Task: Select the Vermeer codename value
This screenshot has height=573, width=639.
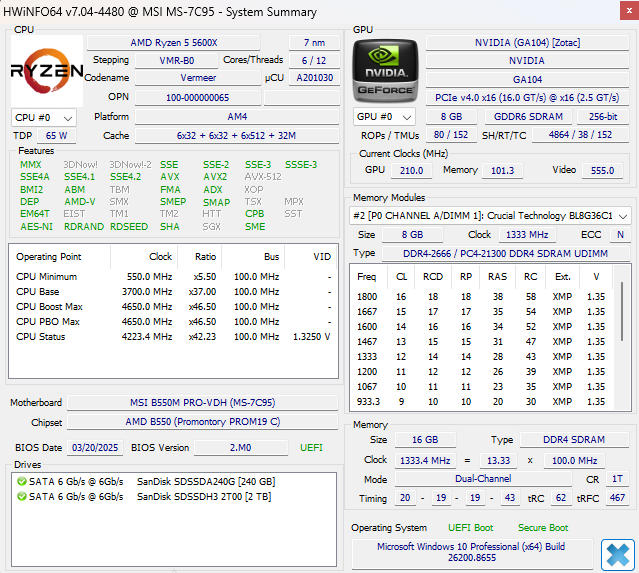Action: pos(198,78)
